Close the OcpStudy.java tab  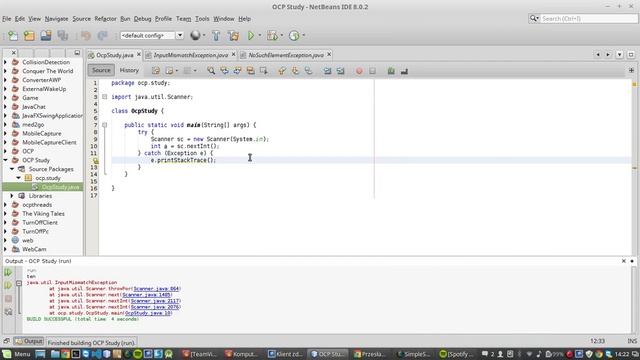(139, 54)
